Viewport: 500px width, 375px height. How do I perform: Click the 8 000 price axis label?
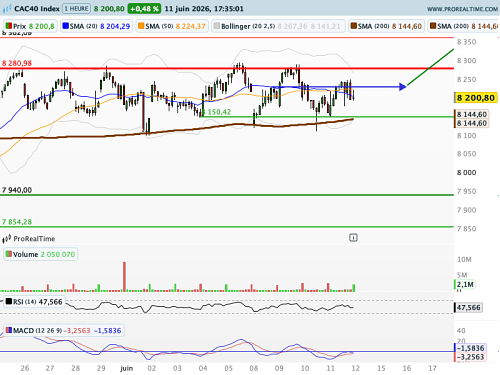click(466, 173)
